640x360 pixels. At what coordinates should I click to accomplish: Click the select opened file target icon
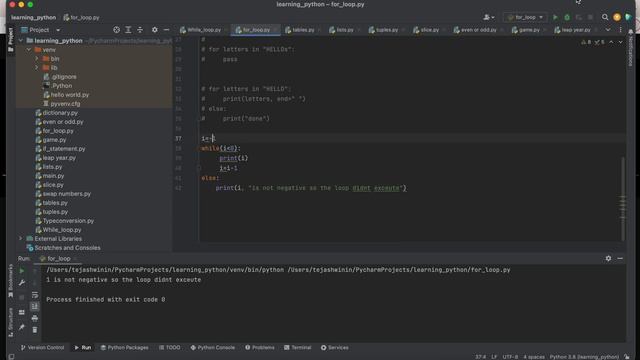116,30
